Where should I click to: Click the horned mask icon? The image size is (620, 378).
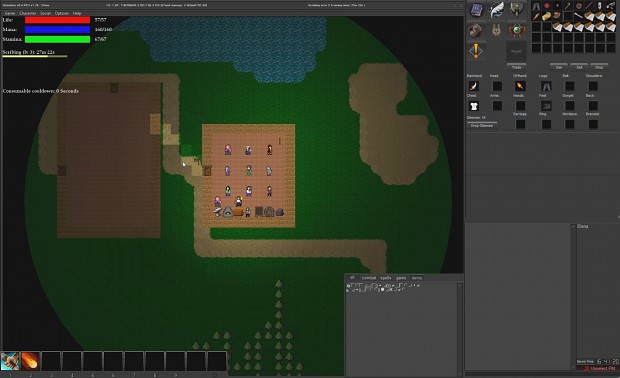point(496,30)
